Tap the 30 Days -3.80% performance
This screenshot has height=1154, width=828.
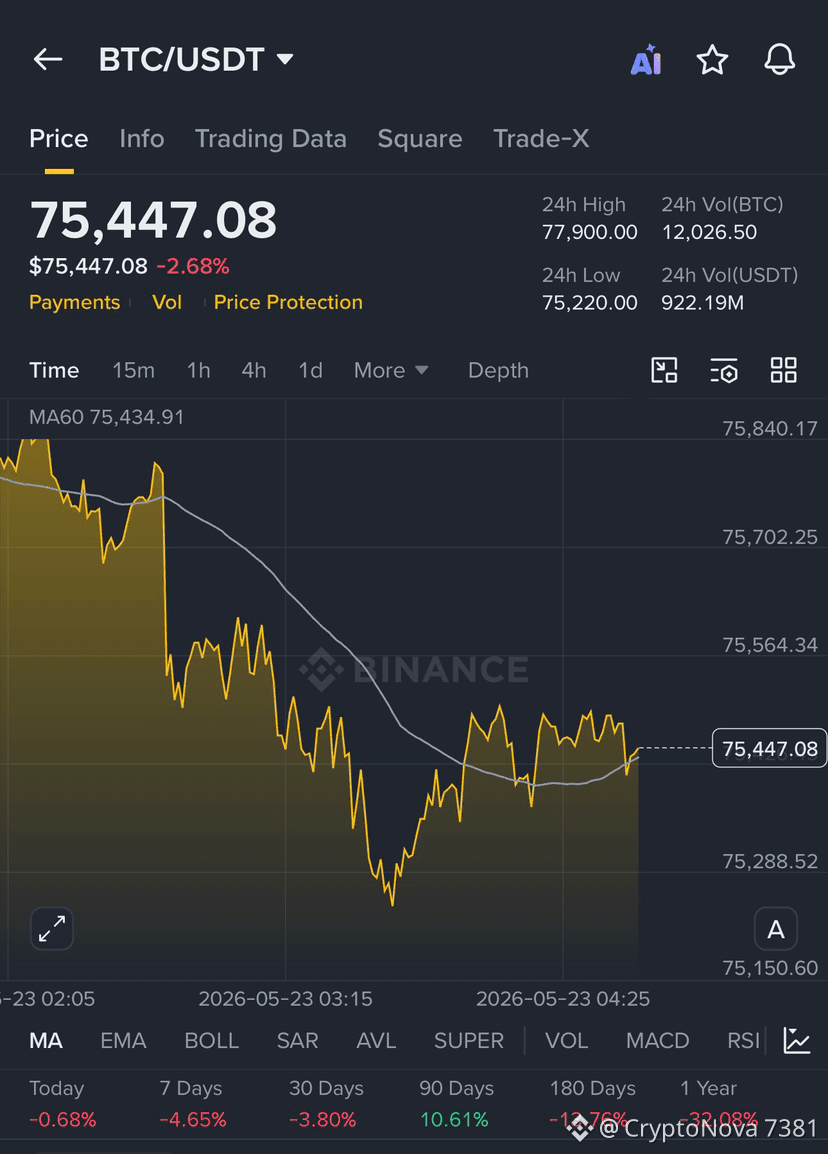(x=326, y=1104)
